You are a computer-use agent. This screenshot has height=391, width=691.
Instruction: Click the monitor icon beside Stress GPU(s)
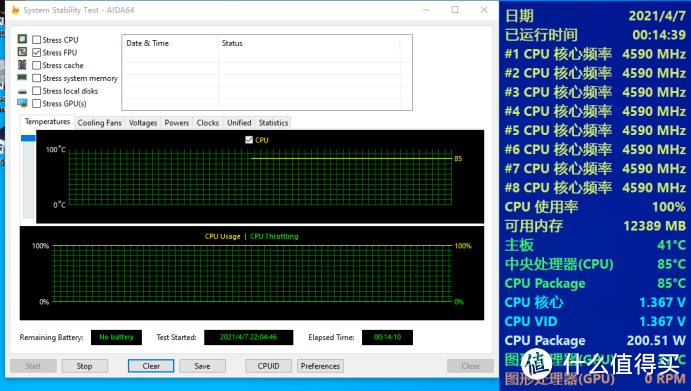click(x=22, y=103)
